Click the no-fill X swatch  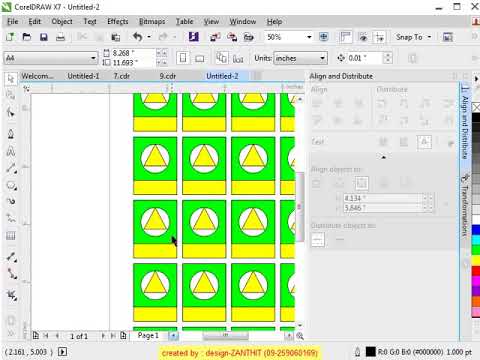[x=476, y=107]
